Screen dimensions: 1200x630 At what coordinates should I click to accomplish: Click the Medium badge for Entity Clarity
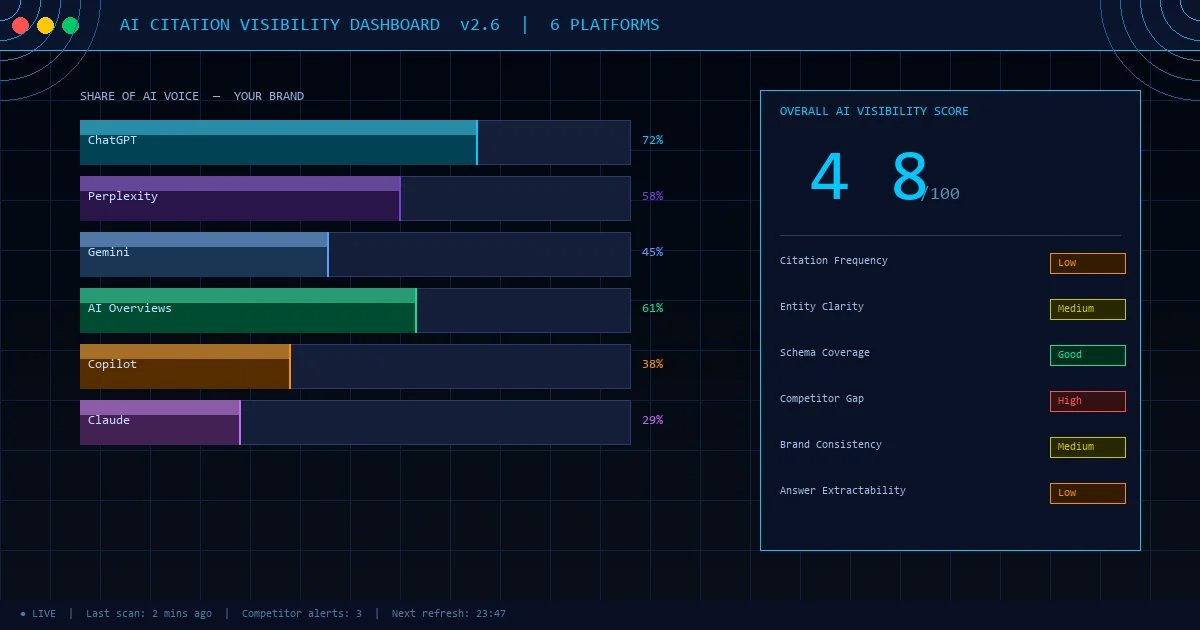coord(1088,309)
